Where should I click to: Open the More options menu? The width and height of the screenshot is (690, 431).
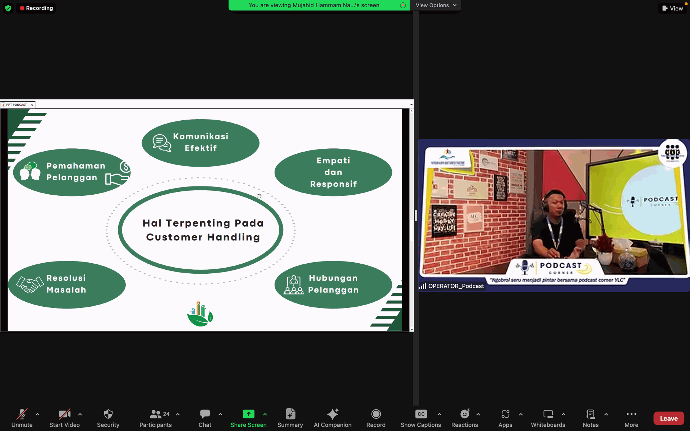click(631, 414)
